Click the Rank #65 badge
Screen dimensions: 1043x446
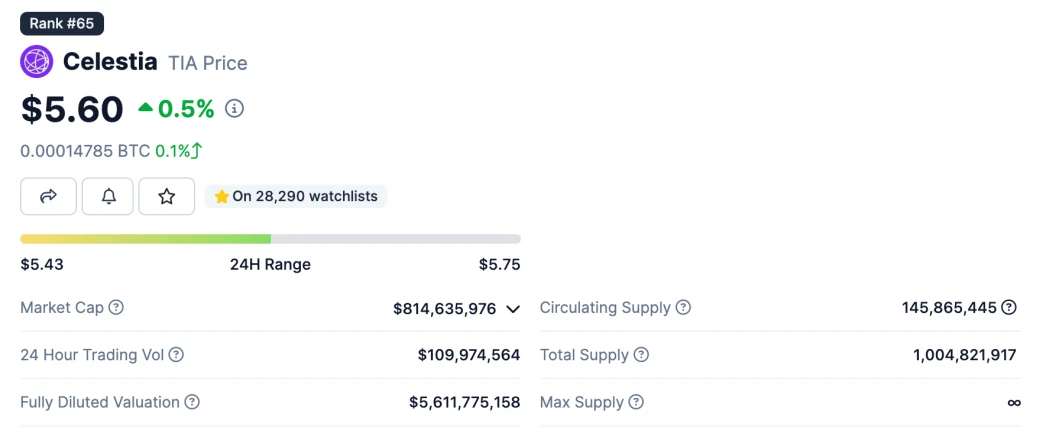tap(62, 23)
